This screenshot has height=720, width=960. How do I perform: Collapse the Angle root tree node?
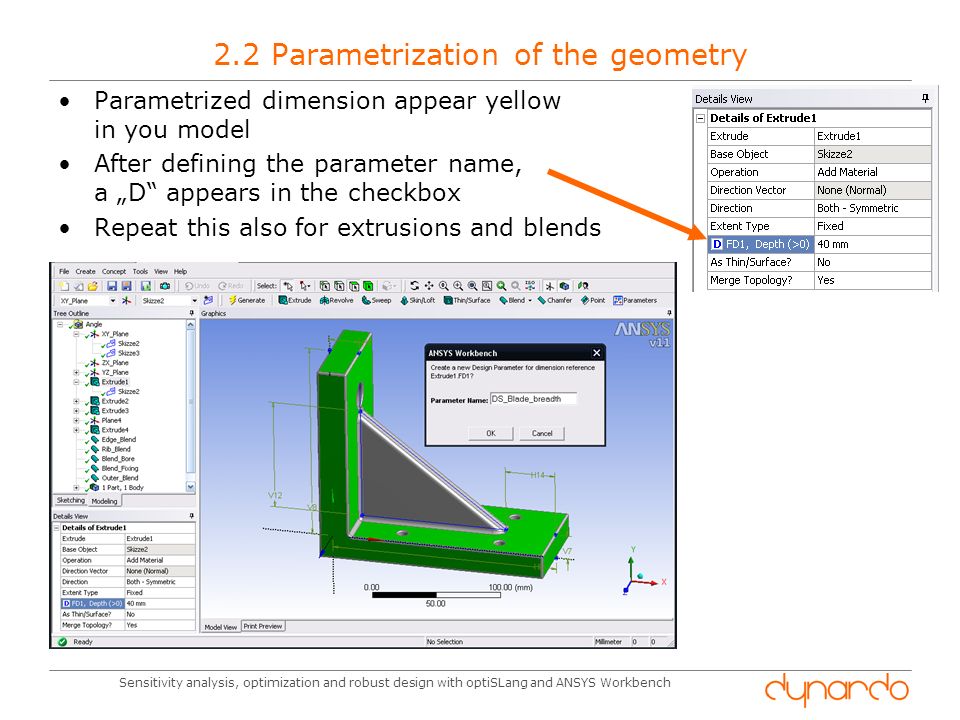(x=60, y=324)
